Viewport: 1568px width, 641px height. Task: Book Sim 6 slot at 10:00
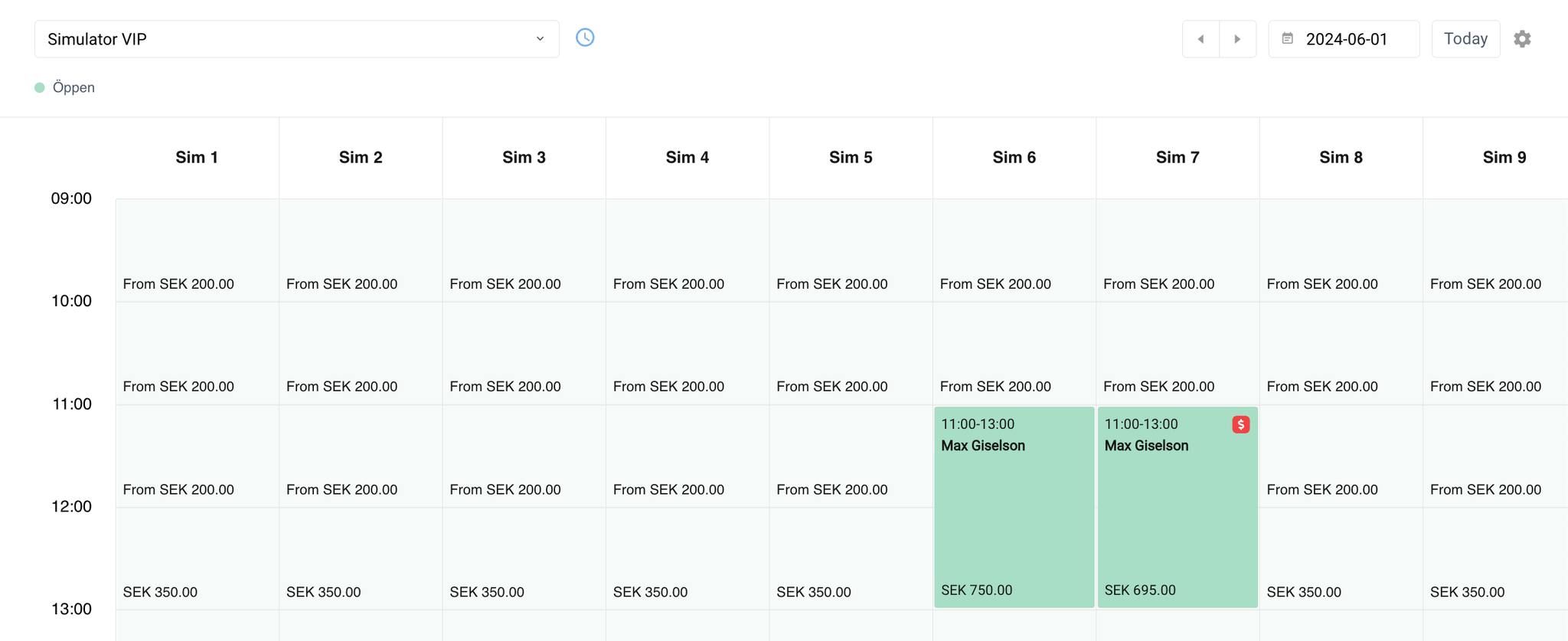tap(1014, 353)
